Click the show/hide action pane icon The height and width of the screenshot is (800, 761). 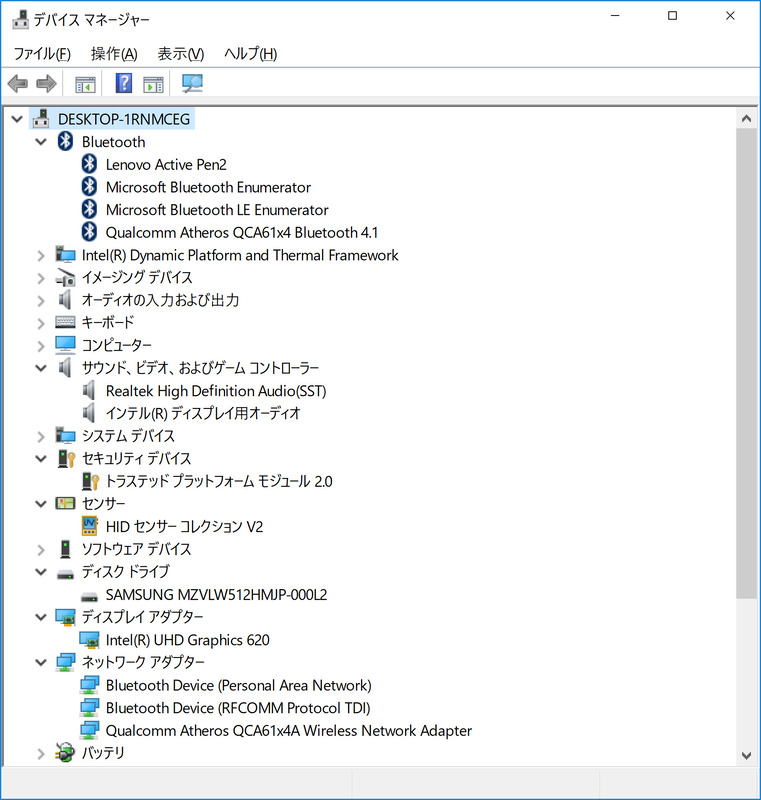click(x=154, y=84)
